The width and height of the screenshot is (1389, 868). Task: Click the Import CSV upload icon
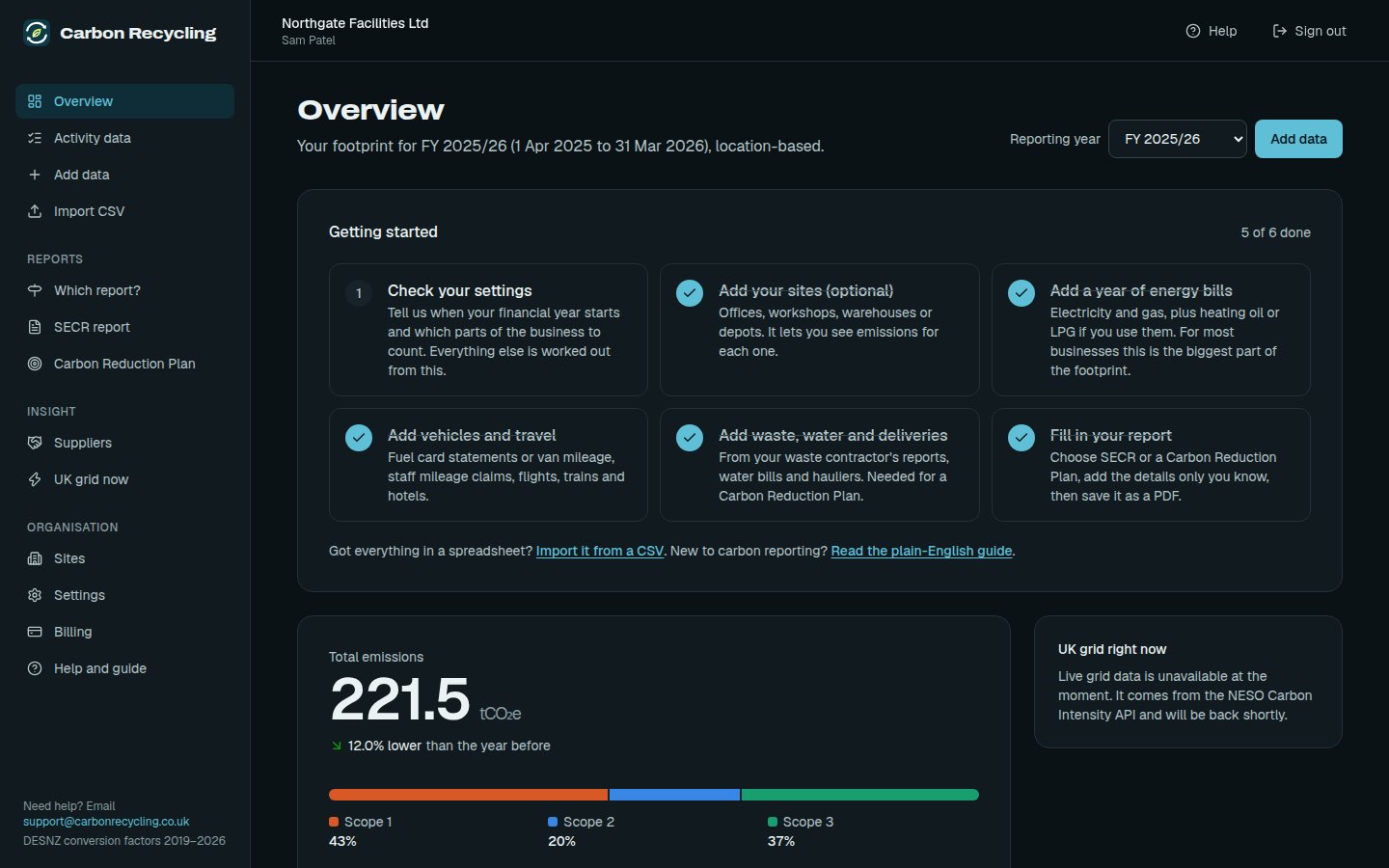click(x=35, y=211)
